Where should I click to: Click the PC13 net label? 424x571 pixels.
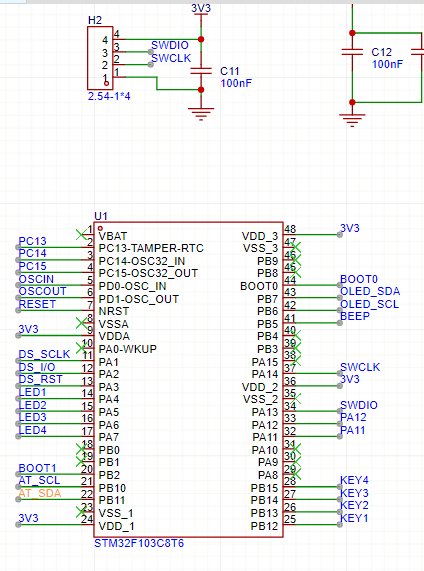pyautogui.click(x=32, y=241)
